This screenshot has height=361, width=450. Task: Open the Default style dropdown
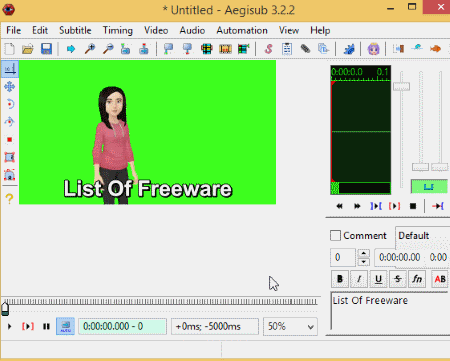(x=423, y=236)
